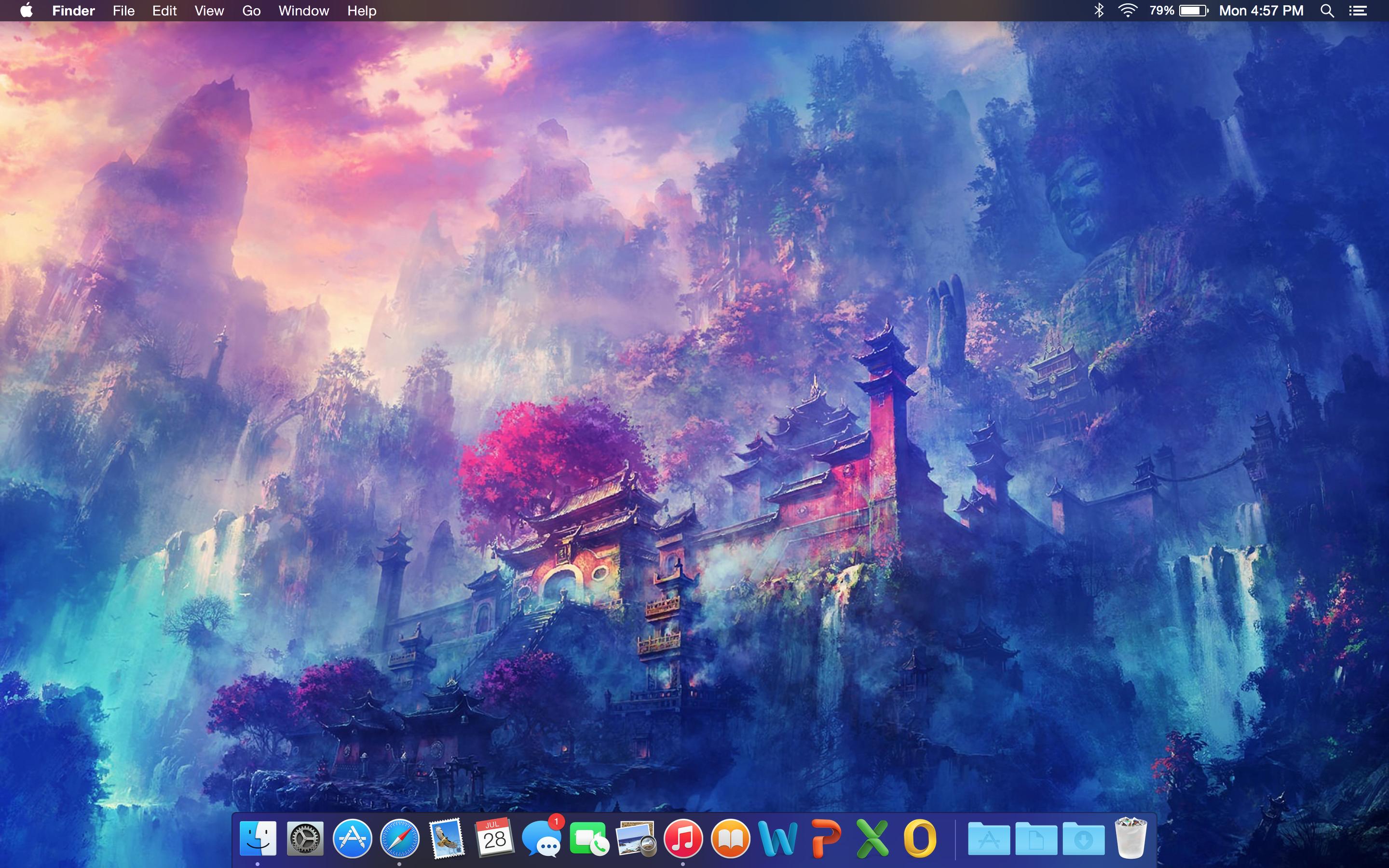Launch Safari from the Dock

coord(399,838)
